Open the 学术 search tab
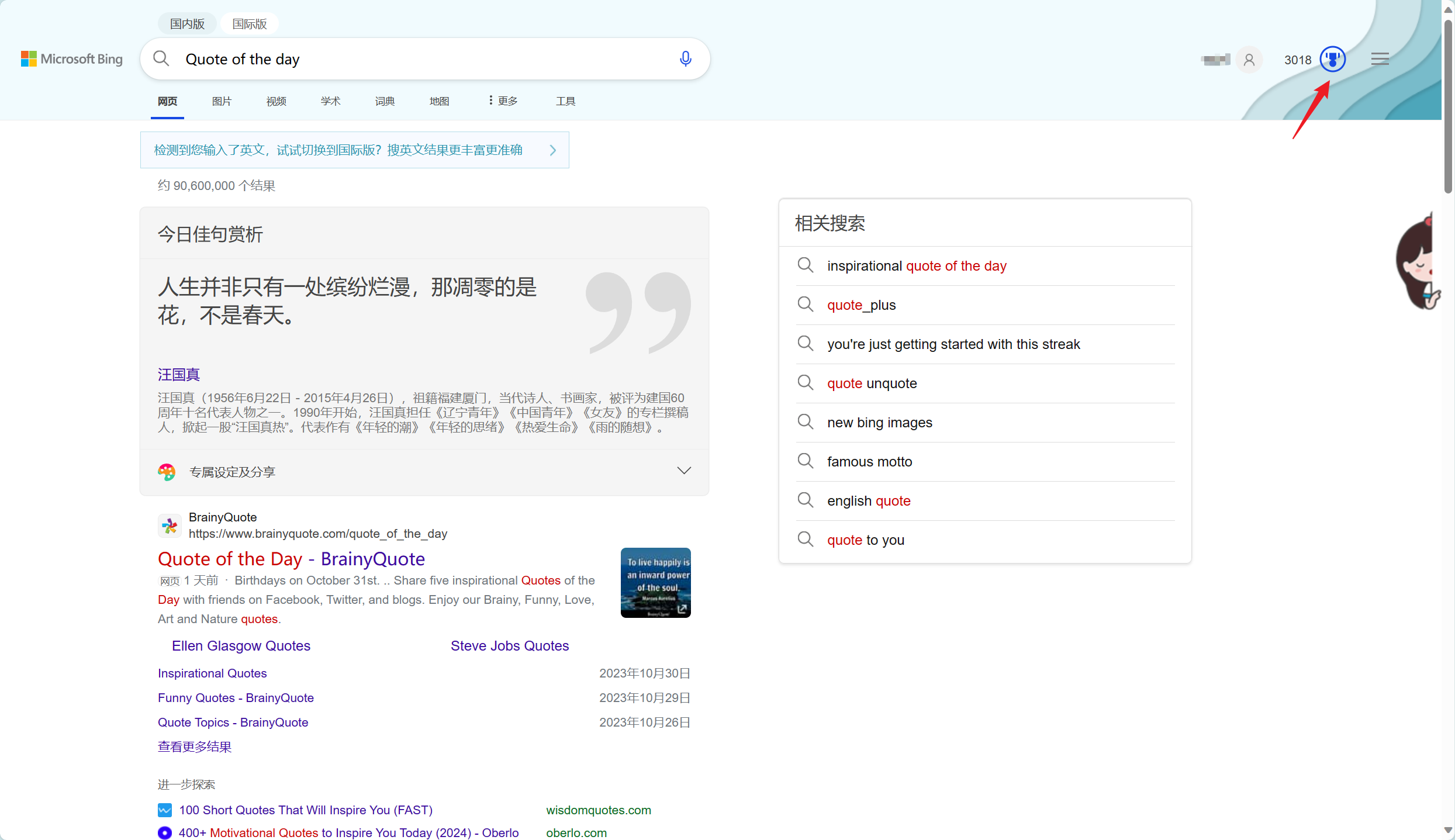 pyautogui.click(x=330, y=101)
